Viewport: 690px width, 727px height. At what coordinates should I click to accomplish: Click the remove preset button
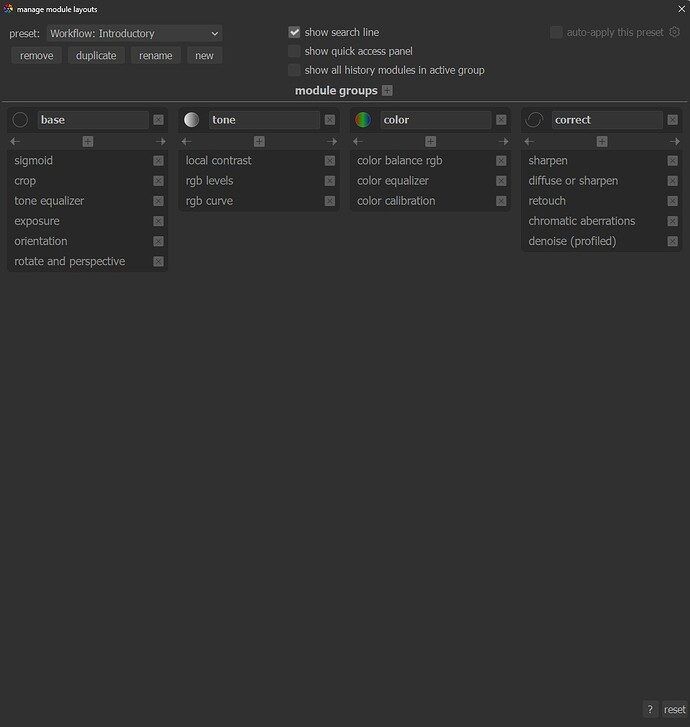(36, 56)
